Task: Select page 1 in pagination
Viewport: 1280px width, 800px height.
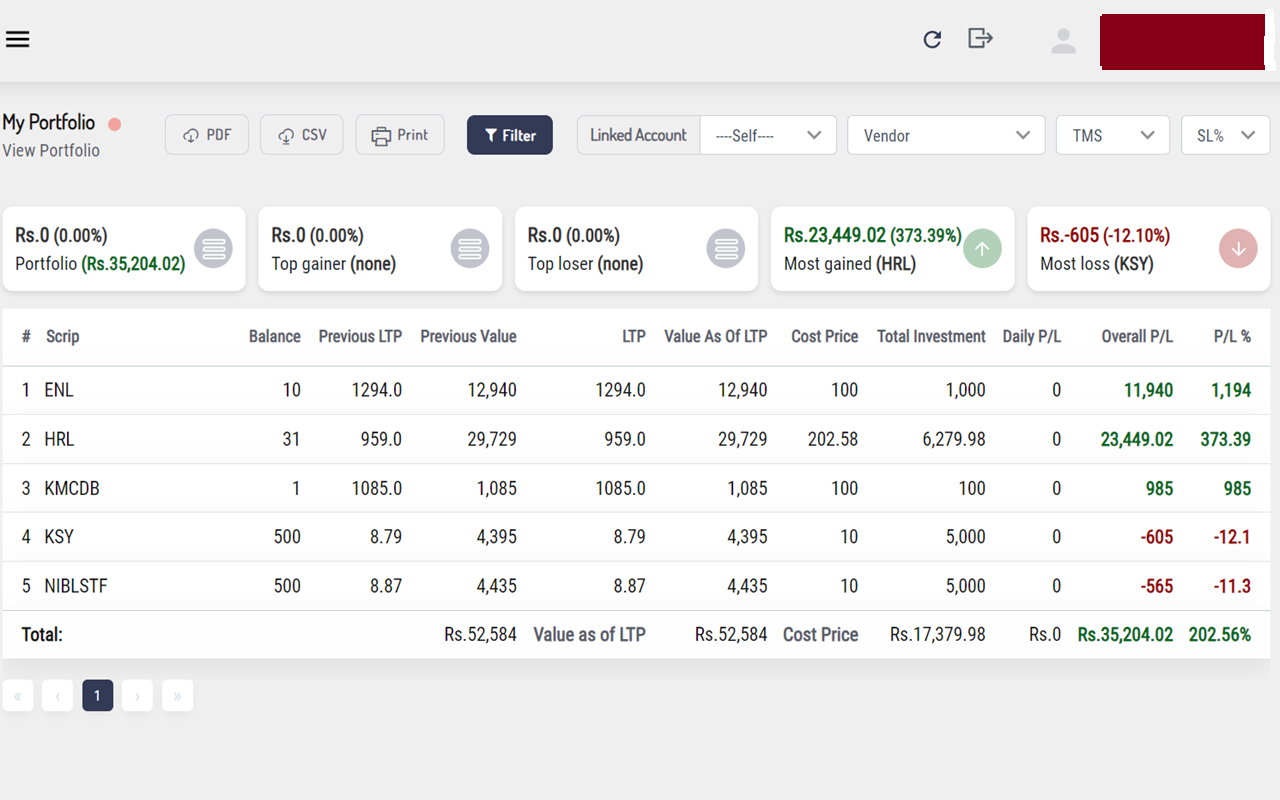Action: [x=97, y=696]
